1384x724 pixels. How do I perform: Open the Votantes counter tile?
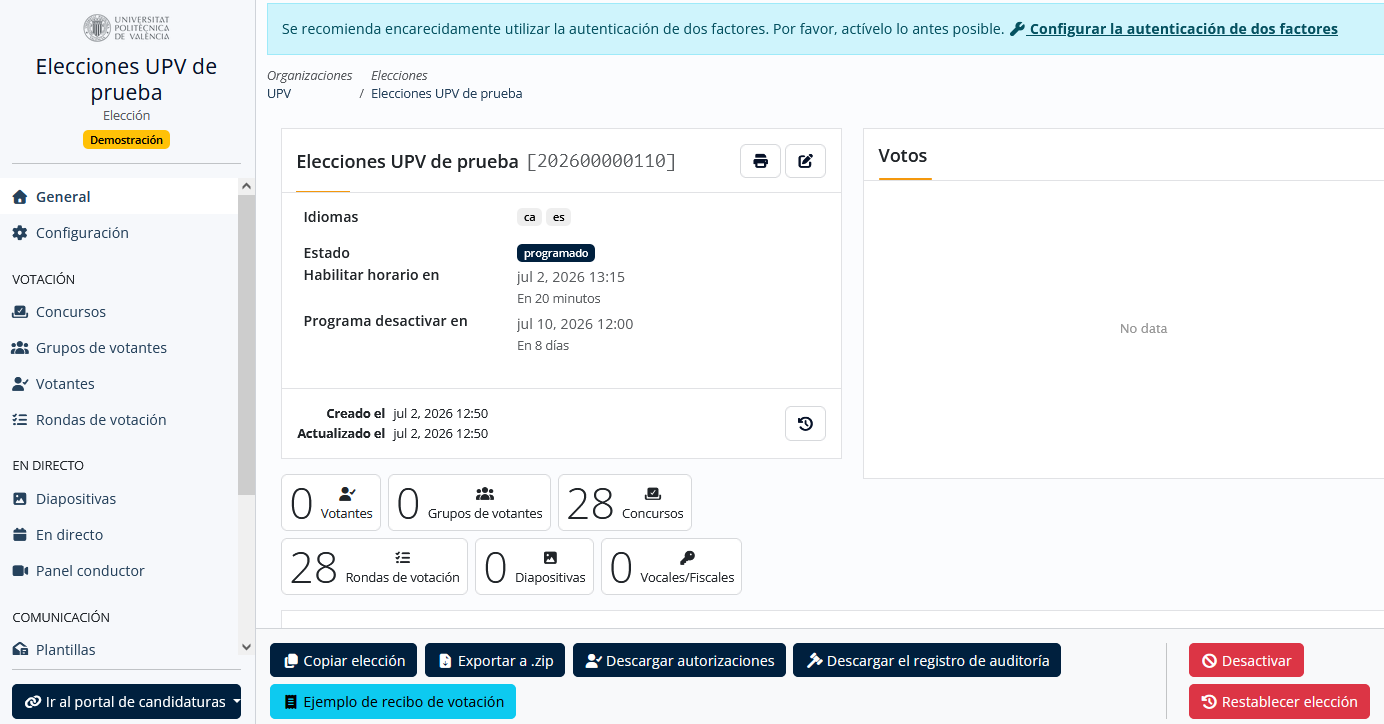click(331, 503)
